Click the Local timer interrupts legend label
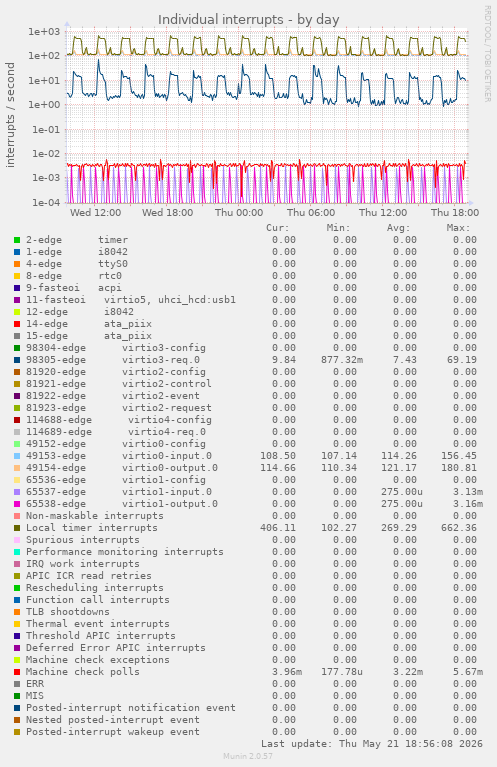 [x=91, y=528]
